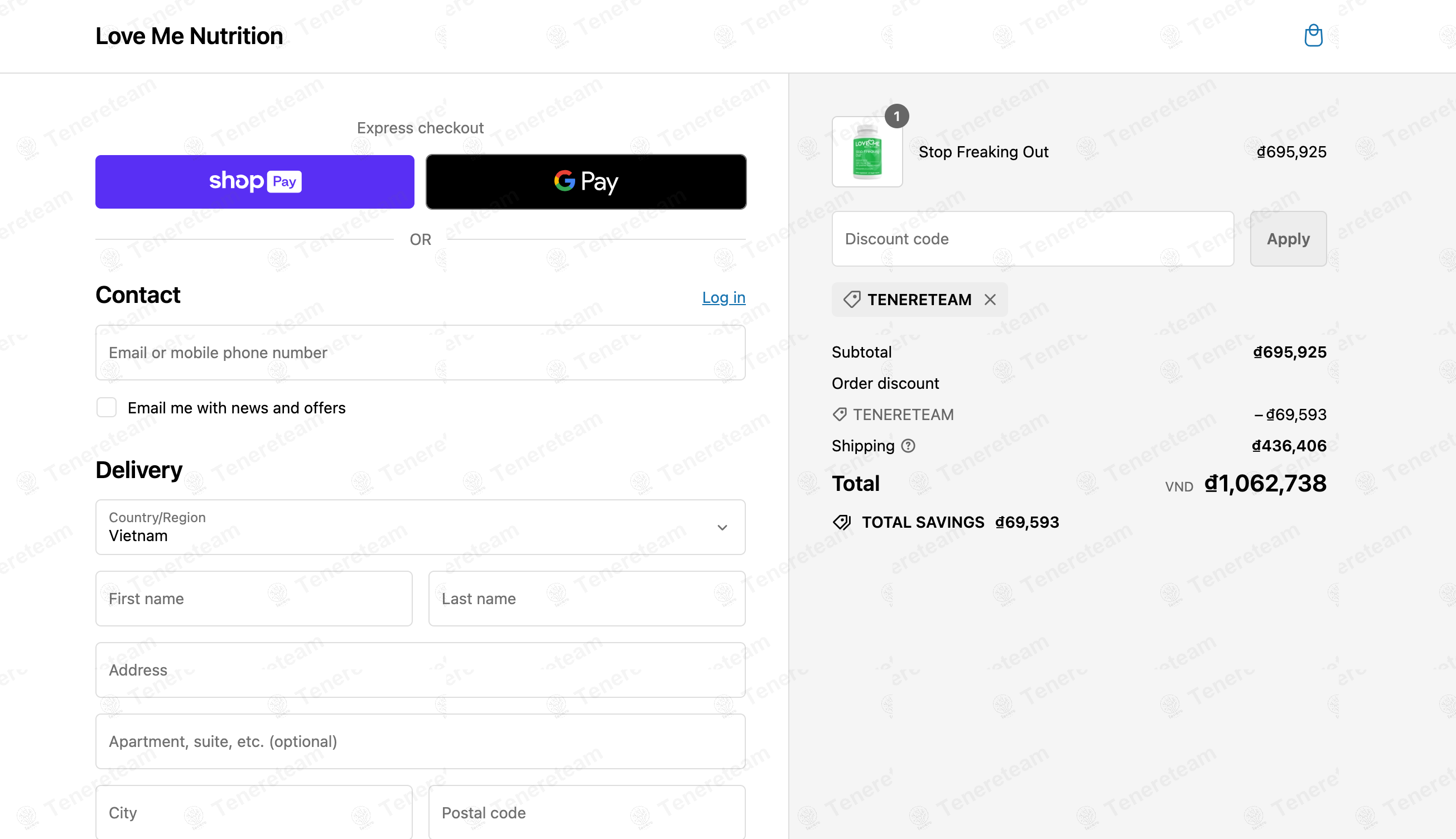Image resolution: width=1456 pixels, height=839 pixels.
Task: Select the Apartment, suite, etc. field
Action: [420, 741]
